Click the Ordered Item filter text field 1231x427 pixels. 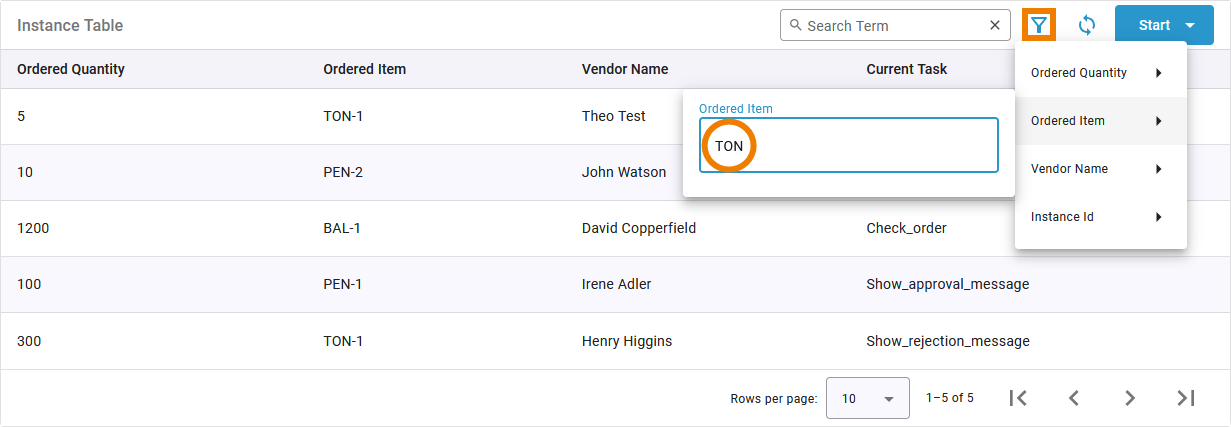[860, 146]
